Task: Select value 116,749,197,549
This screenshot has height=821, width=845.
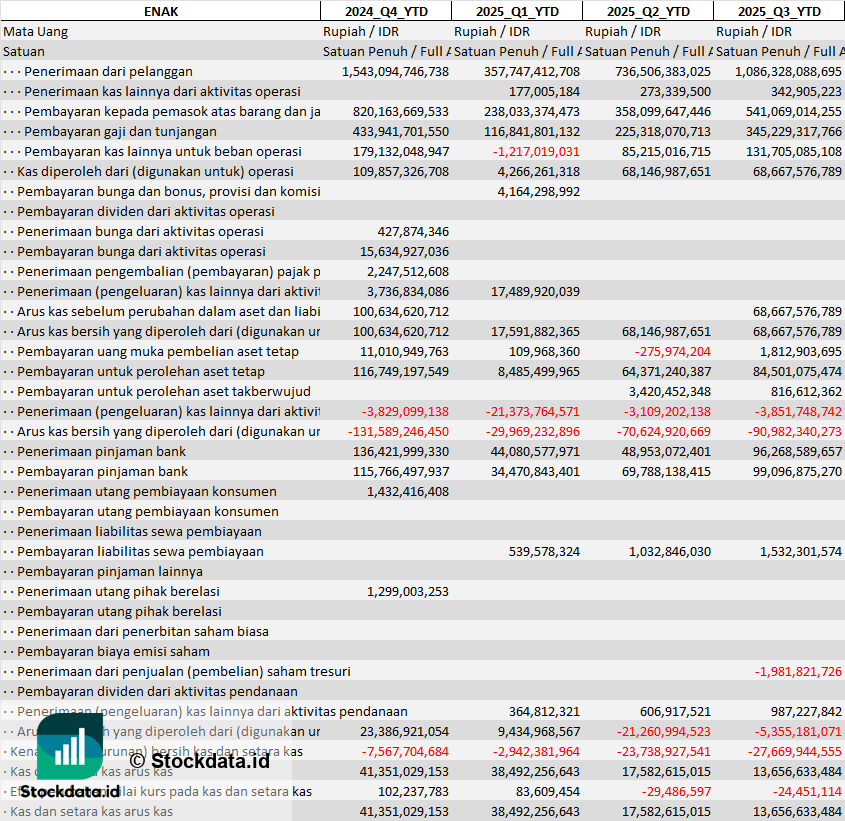Action: pyautogui.click(x=401, y=371)
